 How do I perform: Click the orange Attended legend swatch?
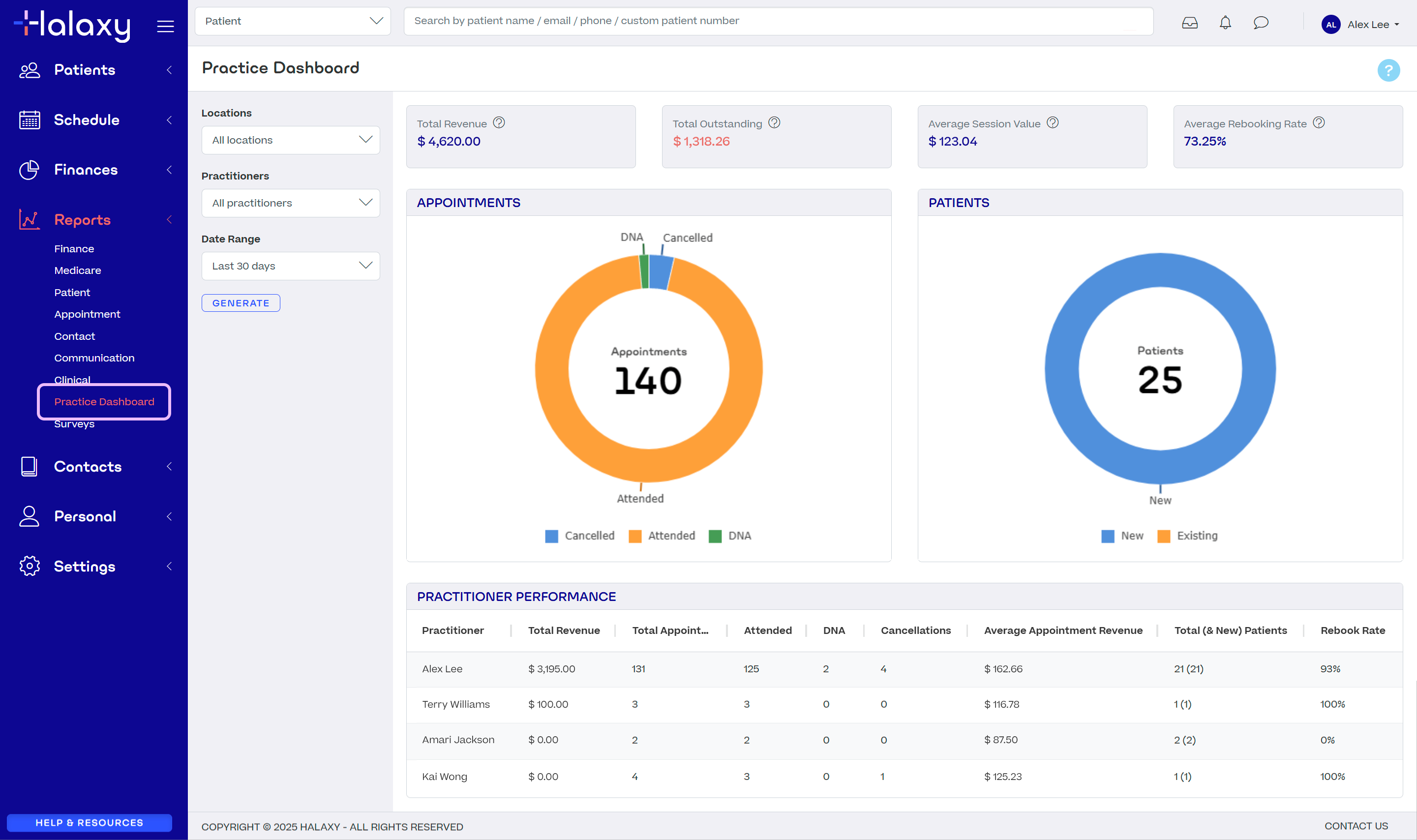(635, 536)
